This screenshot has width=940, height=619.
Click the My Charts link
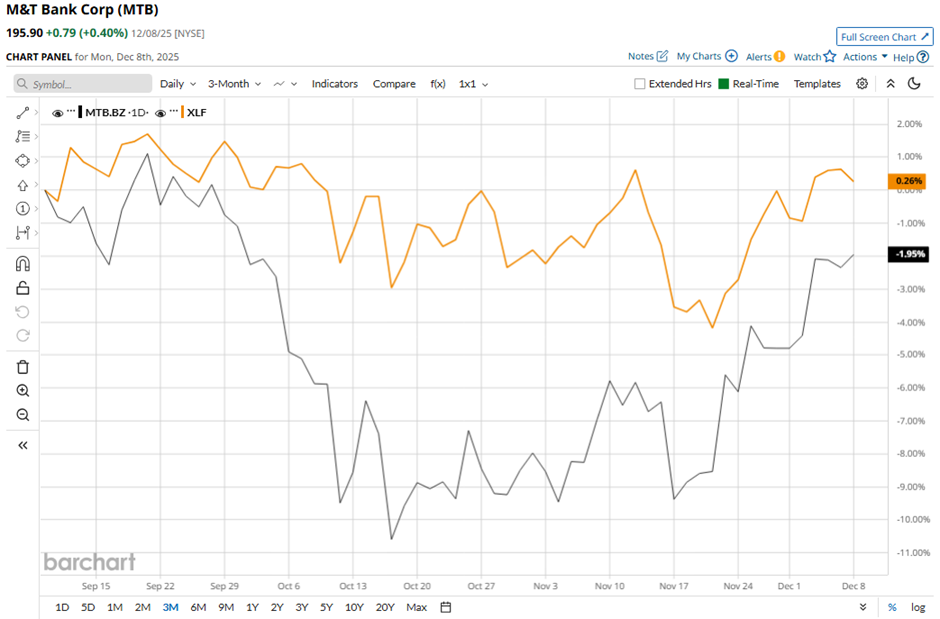pos(699,56)
